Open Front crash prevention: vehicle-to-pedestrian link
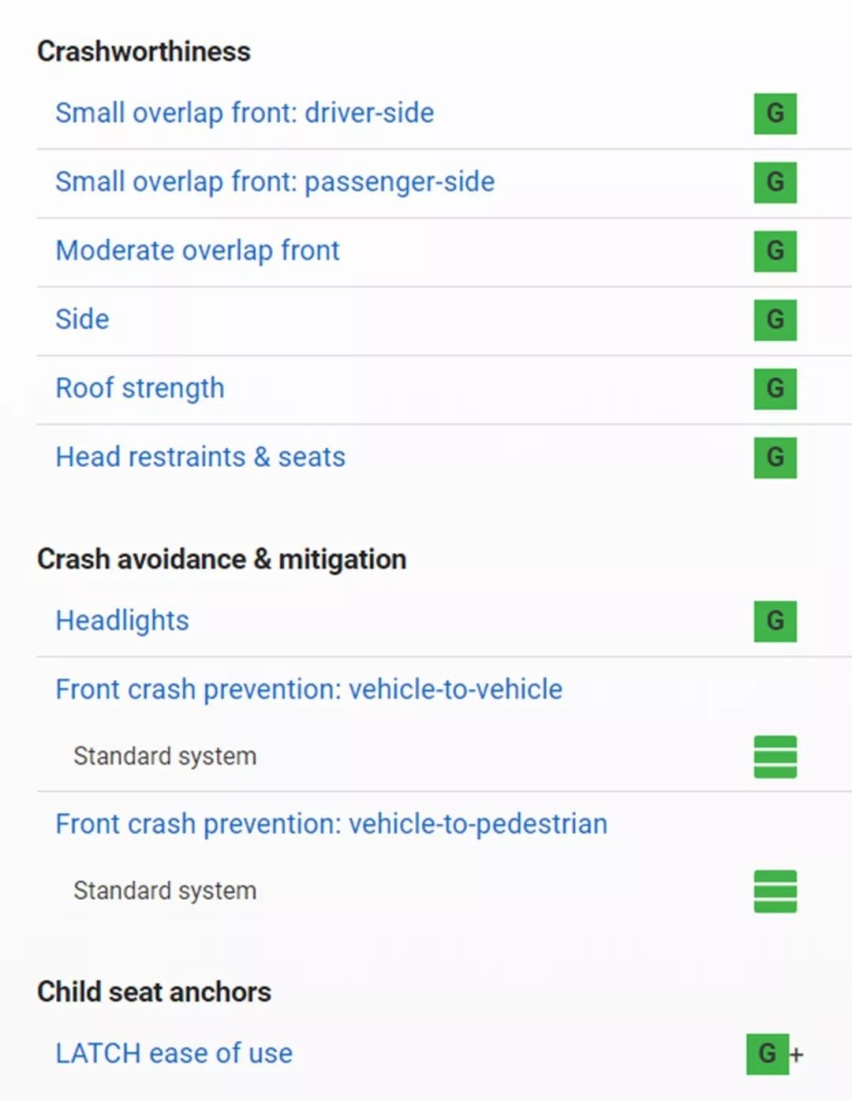Screen dimensions: 852x1101 click(x=332, y=824)
